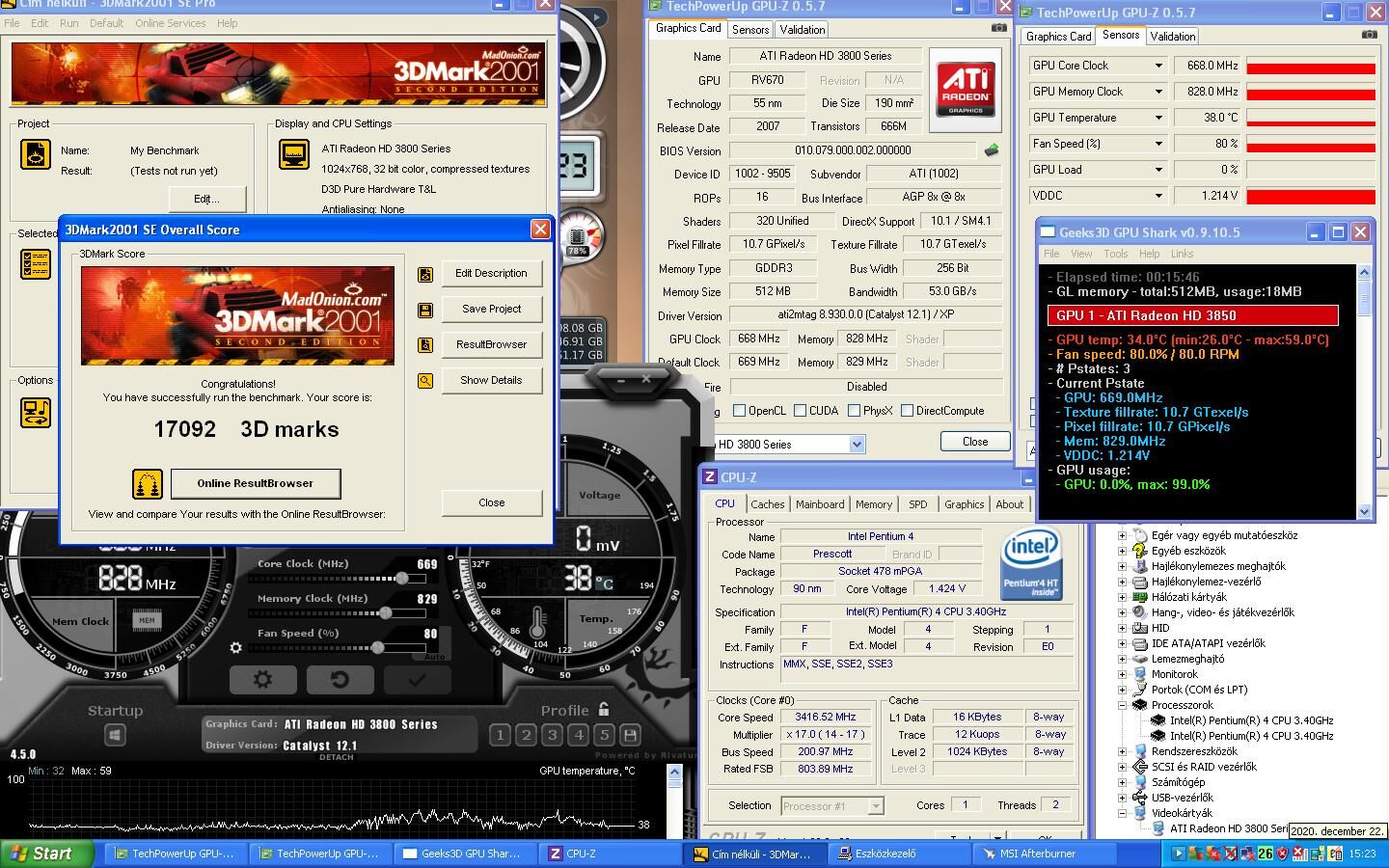The image size is (1389, 868).
Task: Toggle CUDA checkbox in GPU-Z
Action: coord(801,411)
